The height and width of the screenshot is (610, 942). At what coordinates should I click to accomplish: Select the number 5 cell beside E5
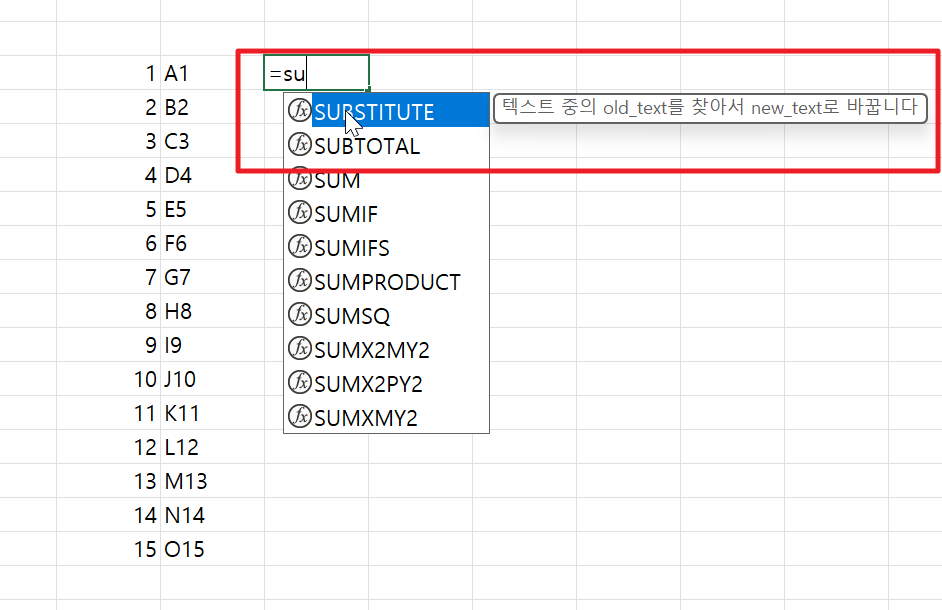coord(109,209)
